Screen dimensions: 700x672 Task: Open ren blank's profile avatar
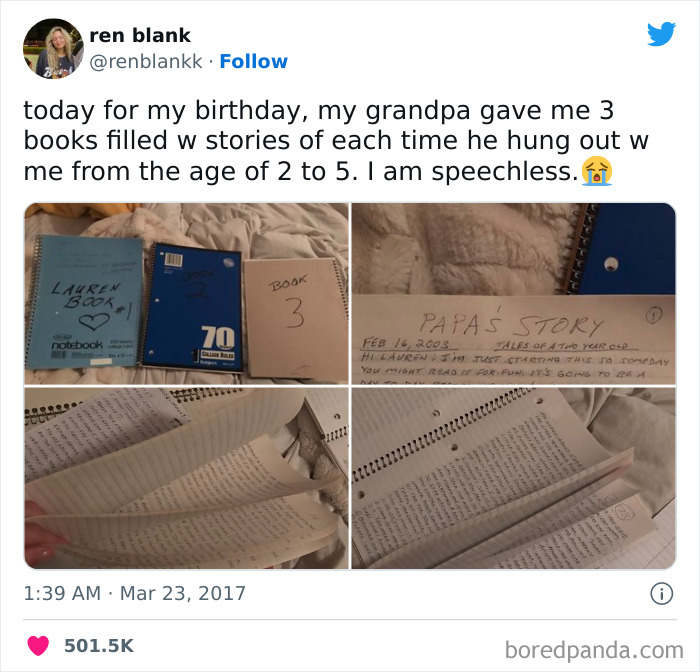click(x=53, y=49)
